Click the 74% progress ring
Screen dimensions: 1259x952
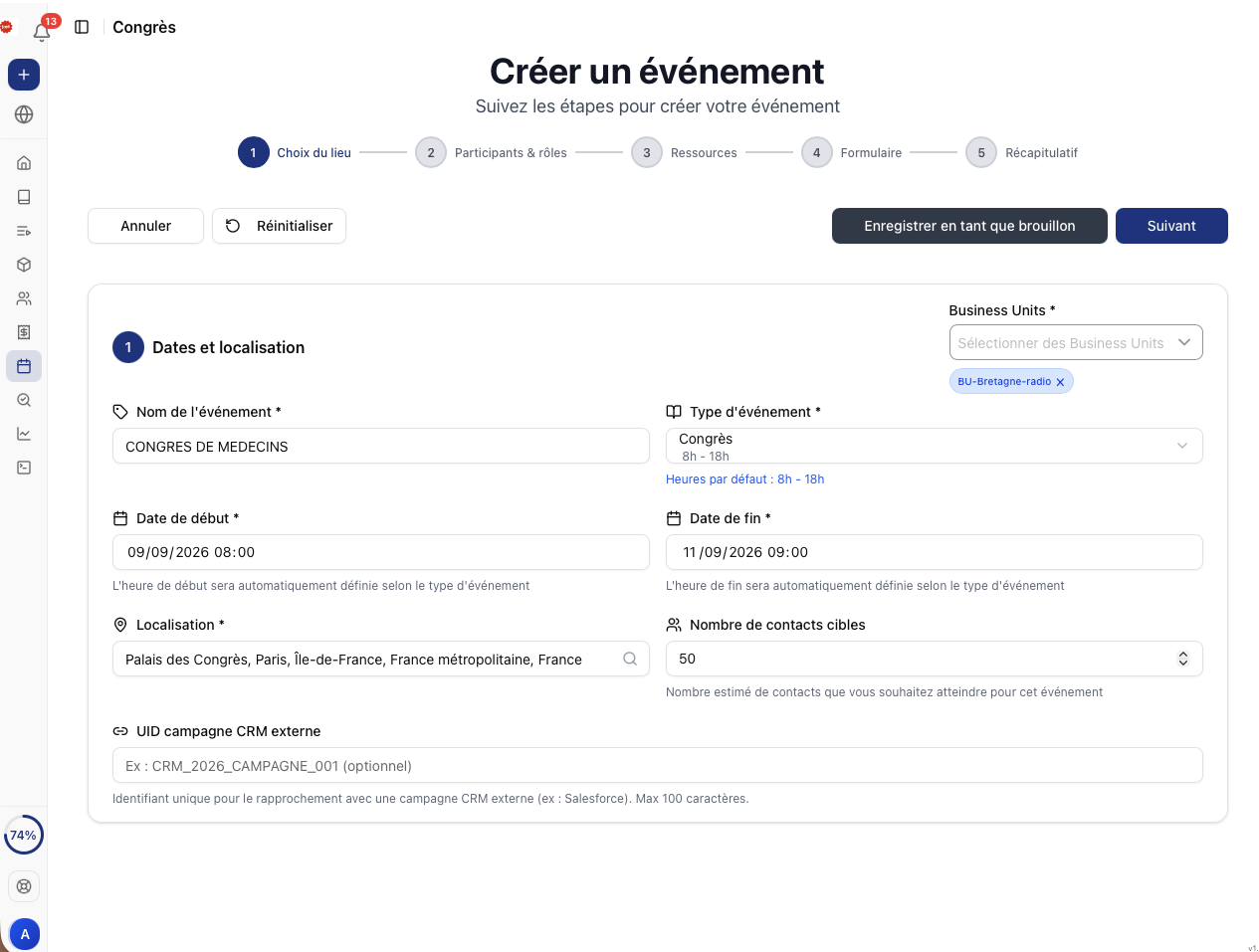pyautogui.click(x=24, y=836)
